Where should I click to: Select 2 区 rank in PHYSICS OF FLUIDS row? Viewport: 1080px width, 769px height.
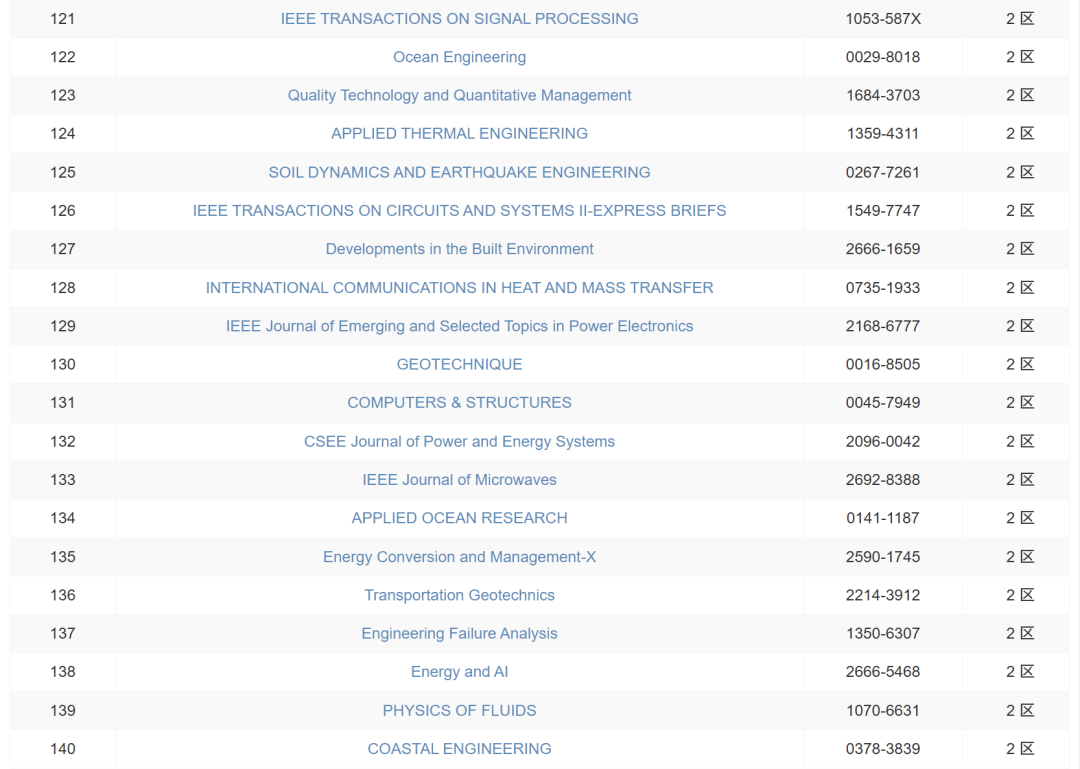(x=1020, y=710)
